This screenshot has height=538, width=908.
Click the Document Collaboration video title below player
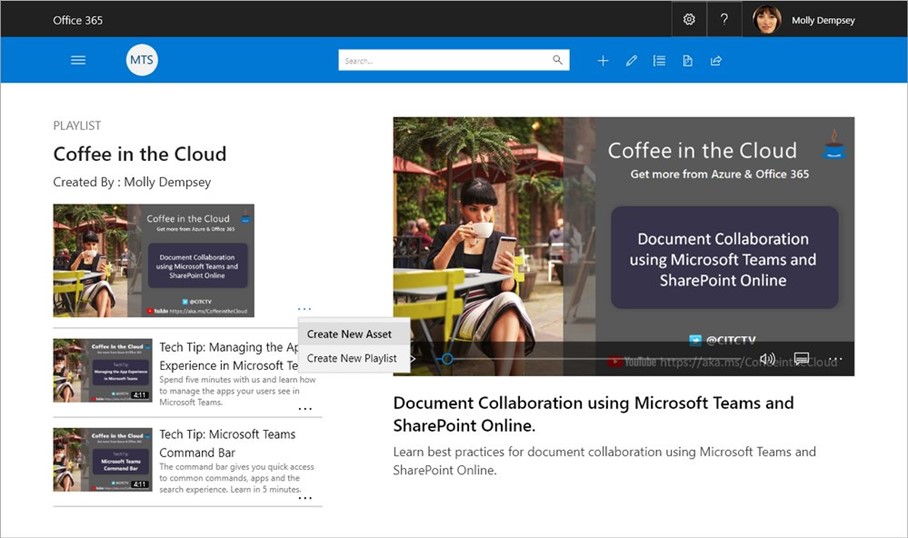click(594, 414)
